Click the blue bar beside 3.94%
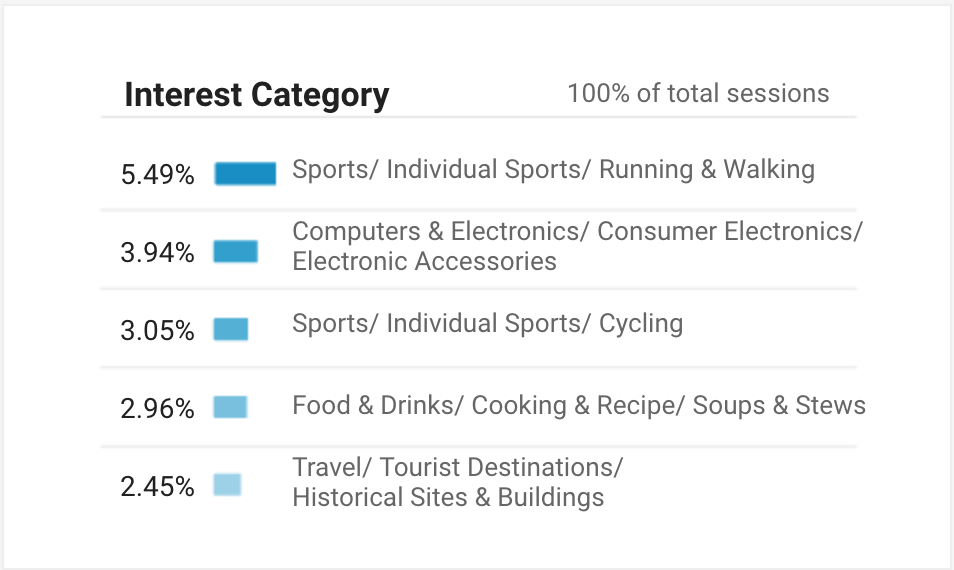The width and height of the screenshot is (954, 570). 236,252
